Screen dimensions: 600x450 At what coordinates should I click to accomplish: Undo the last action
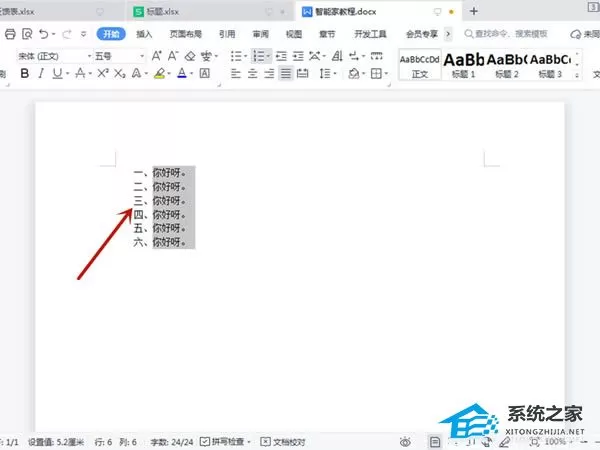tap(44, 34)
